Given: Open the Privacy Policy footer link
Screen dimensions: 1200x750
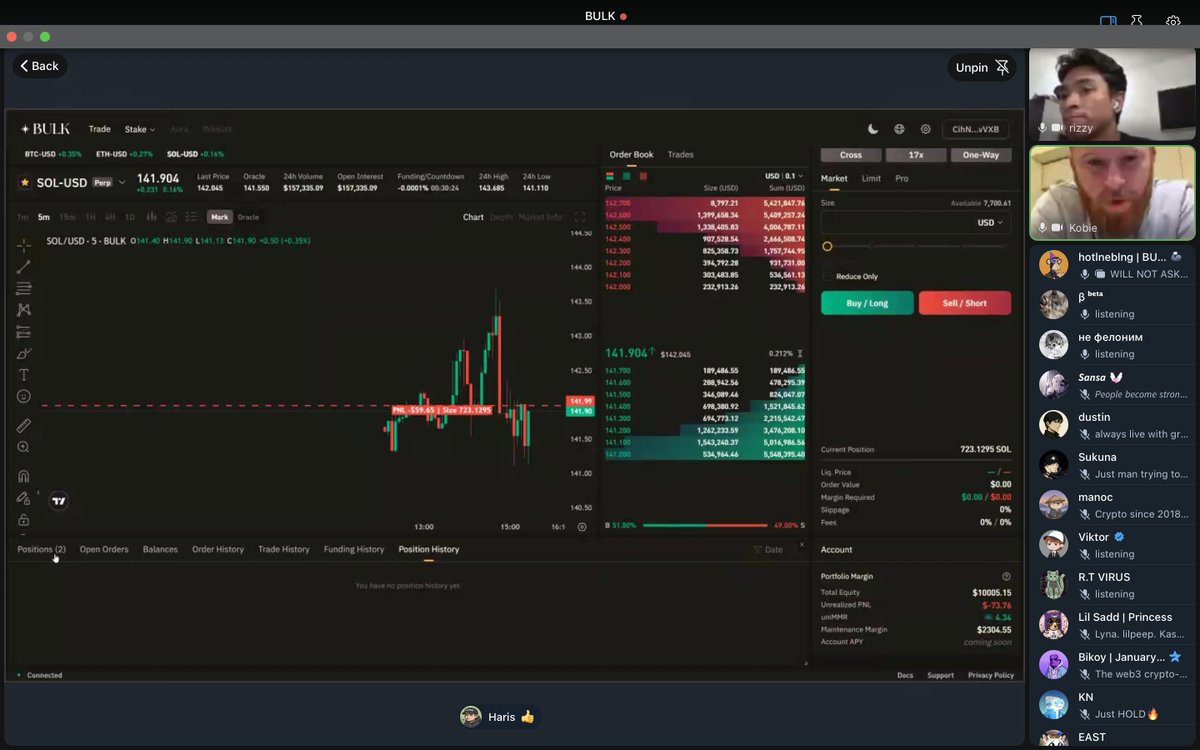Looking at the screenshot, I should coord(991,675).
